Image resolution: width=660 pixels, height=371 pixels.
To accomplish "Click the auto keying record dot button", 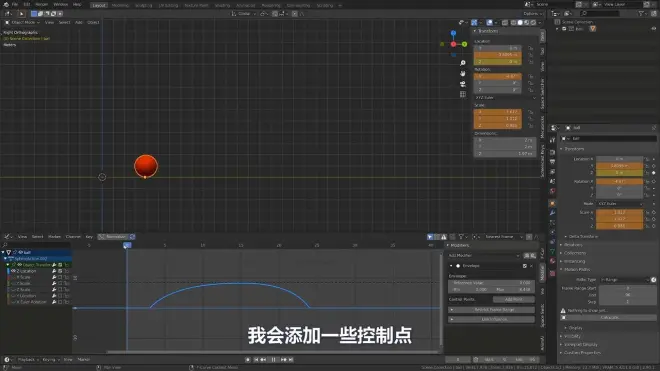I will click(248, 360).
